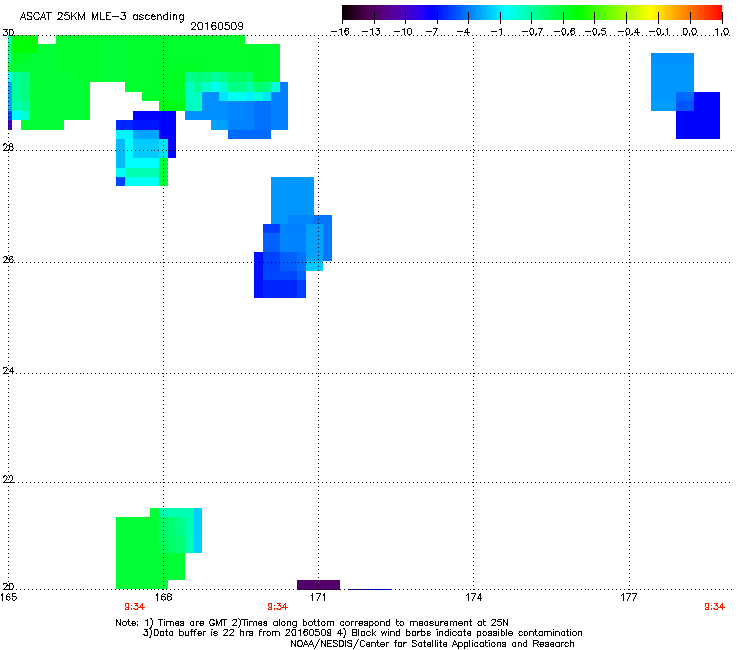740x650 pixels.
Task: Click latitude axis label 24
Action: (8, 371)
